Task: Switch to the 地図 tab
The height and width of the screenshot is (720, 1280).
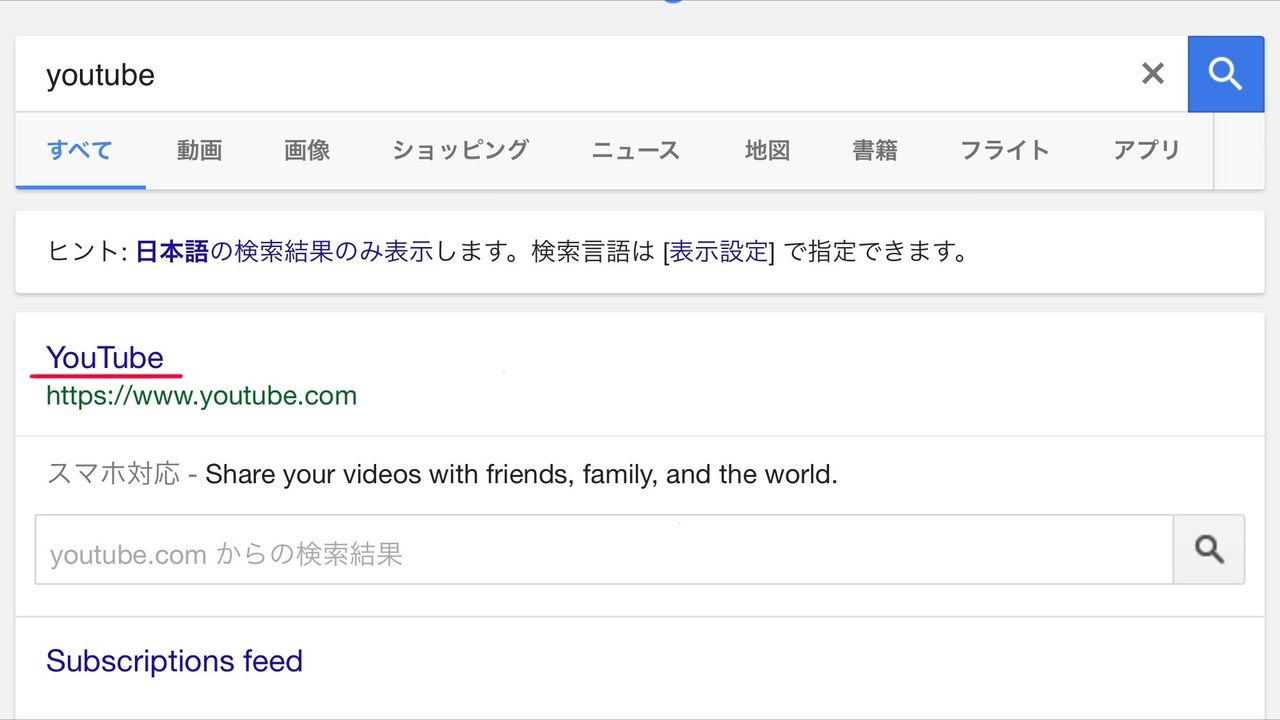Action: click(768, 150)
